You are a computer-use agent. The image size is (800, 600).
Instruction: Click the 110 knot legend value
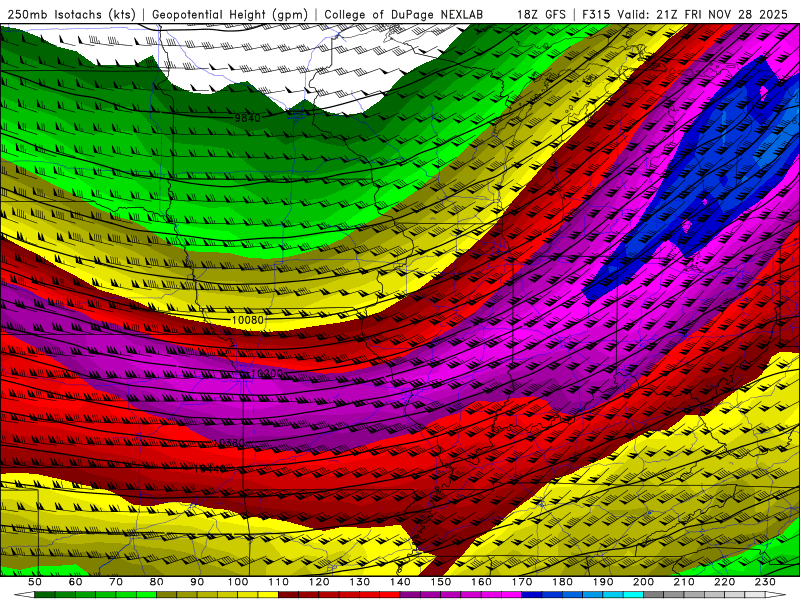pyautogui.click(x=278, y=582)
